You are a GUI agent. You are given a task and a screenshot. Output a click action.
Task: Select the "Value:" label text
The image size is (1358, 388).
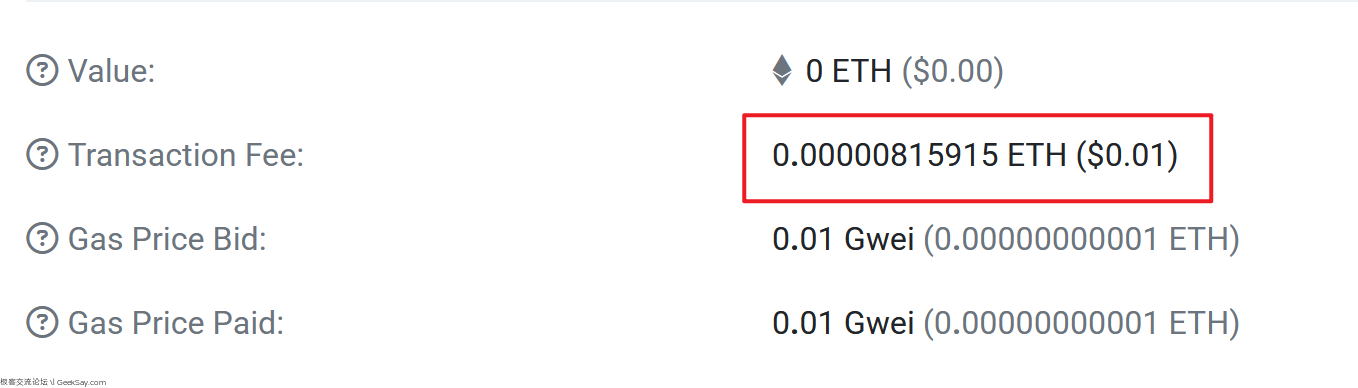112,72
